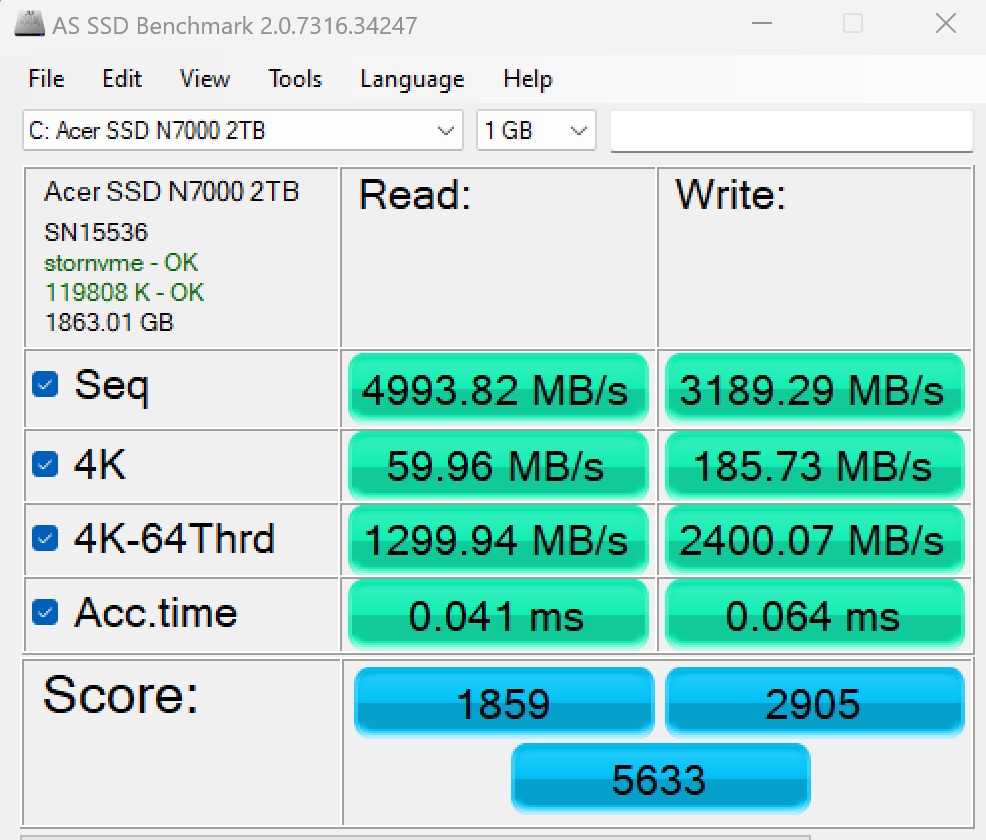The width and height of the screenshot is (986, 840).
Task: Click the read score 1859 box
Action: 503,704
